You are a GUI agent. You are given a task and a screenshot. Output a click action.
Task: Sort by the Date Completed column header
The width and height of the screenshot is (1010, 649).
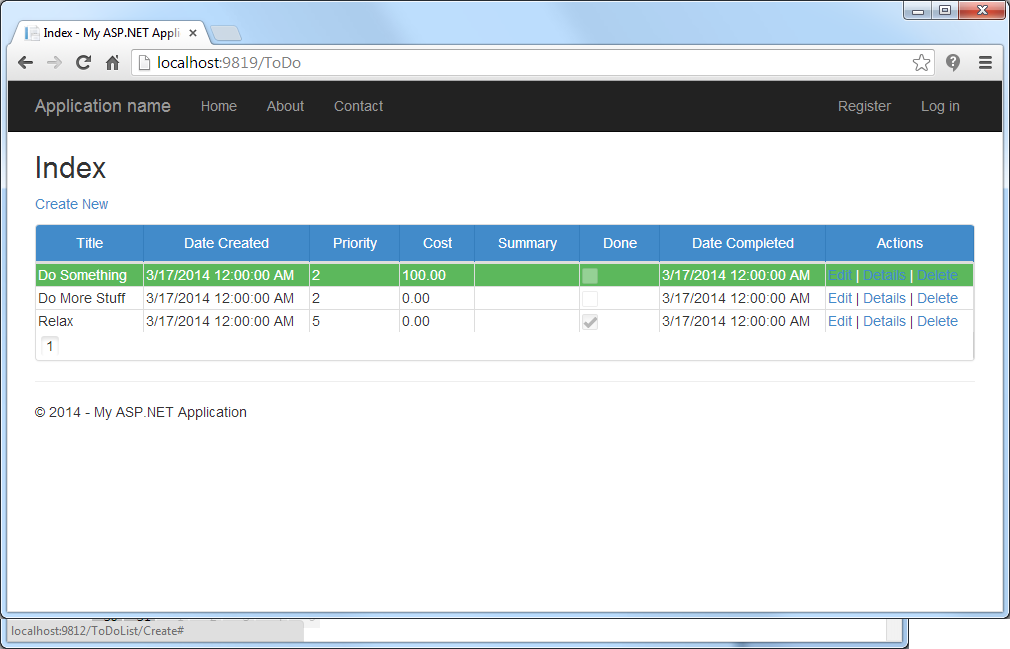(743, 243)
